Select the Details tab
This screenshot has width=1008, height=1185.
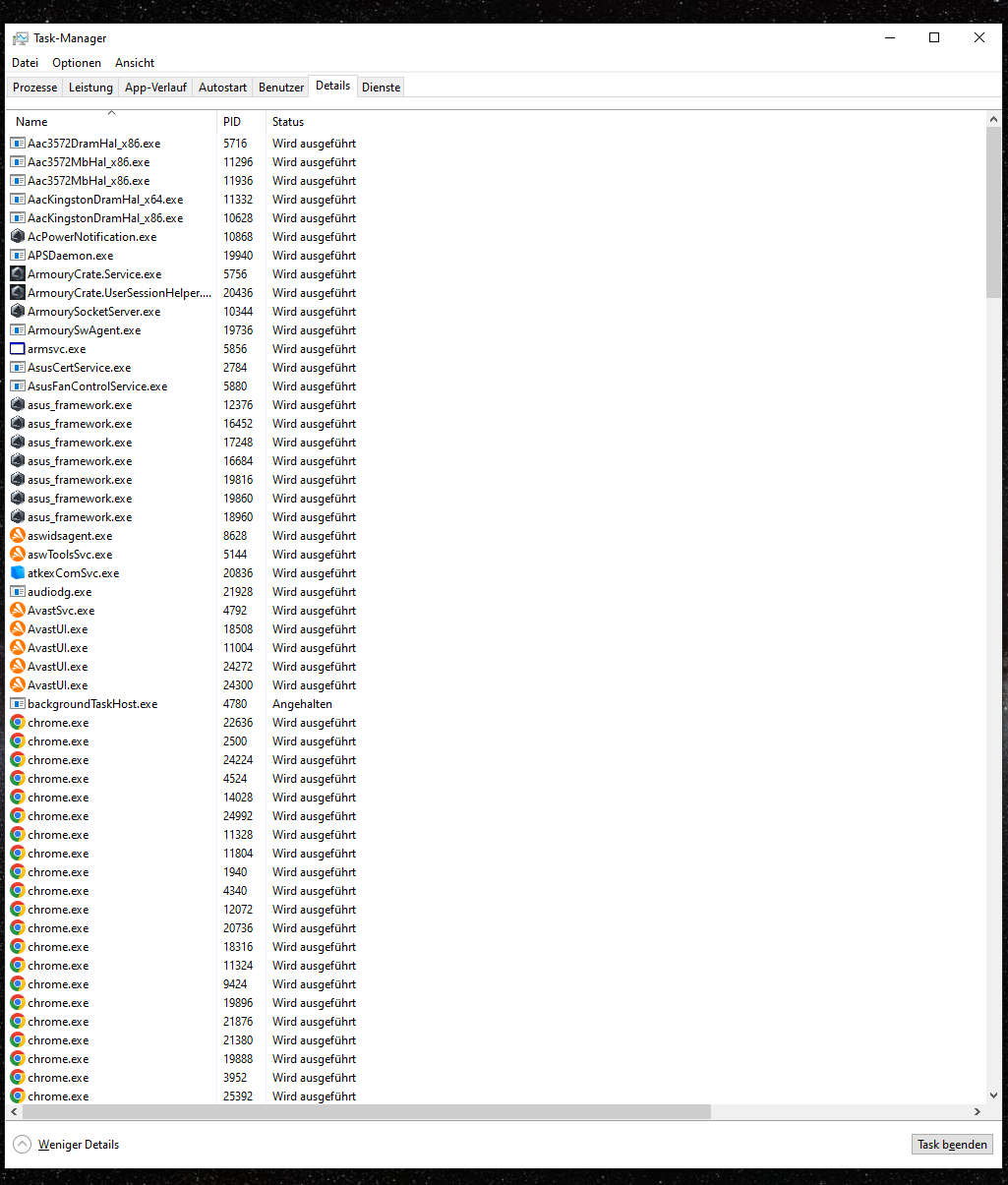point(333,86)
